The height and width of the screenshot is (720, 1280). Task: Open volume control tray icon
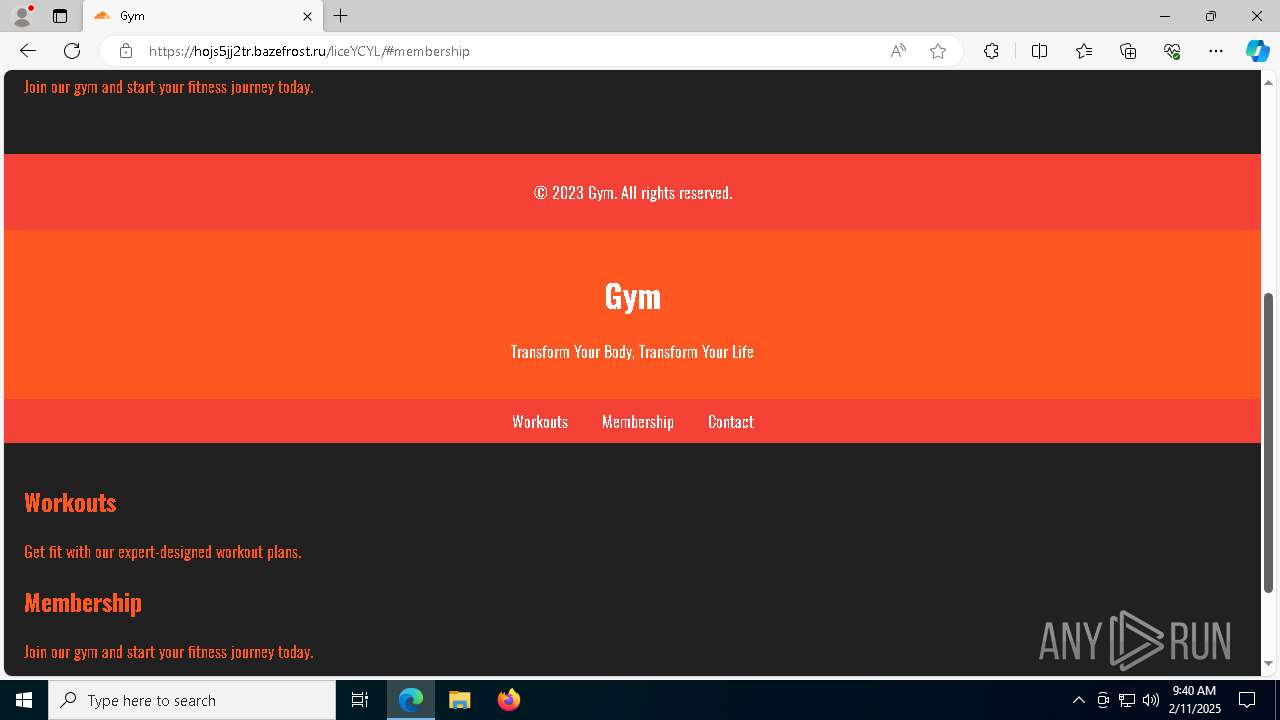1151,700
